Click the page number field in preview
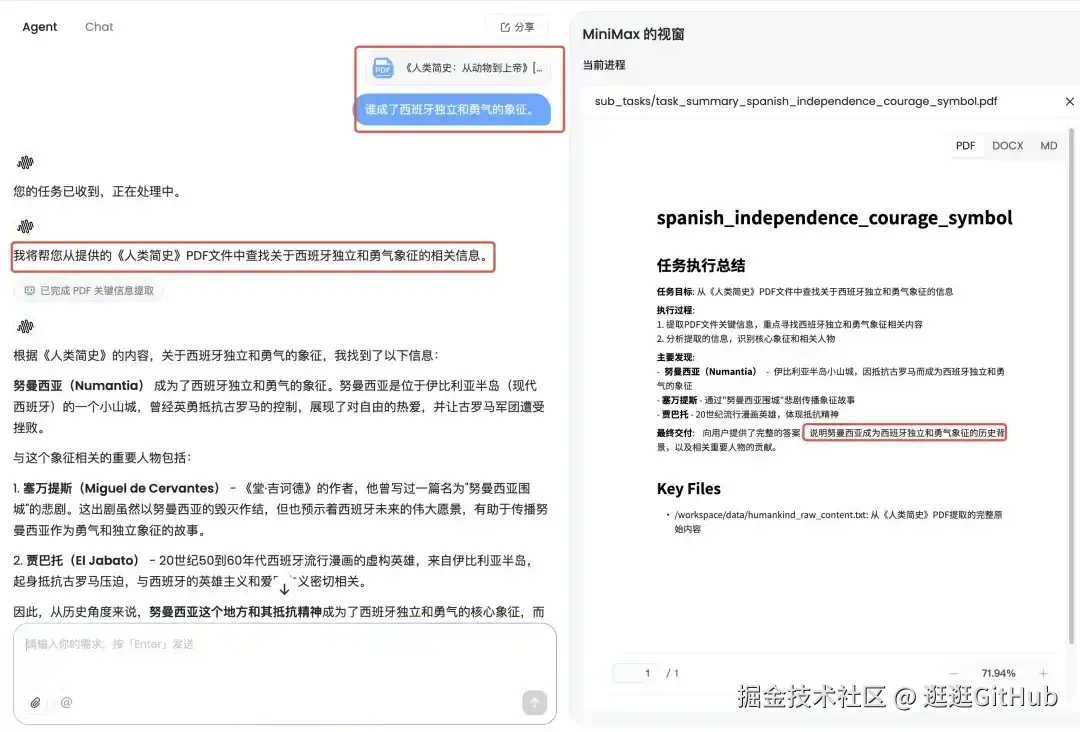 636,673
